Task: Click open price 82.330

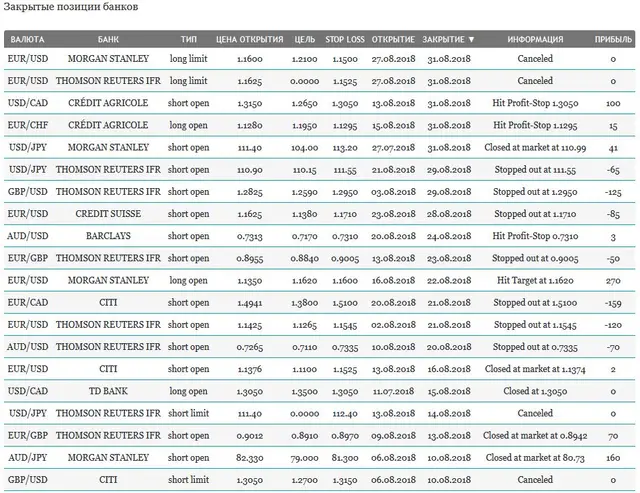Action: pyautogui.click(x=249, y=458)
